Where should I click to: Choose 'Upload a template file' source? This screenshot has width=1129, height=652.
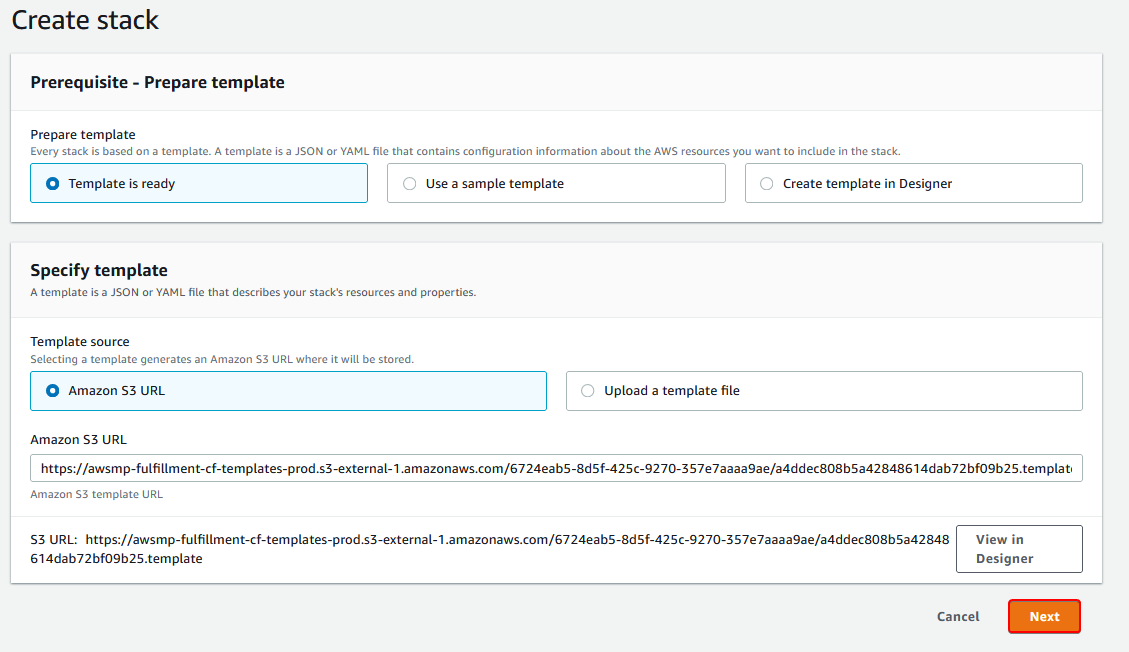click(x=588, y=391)
